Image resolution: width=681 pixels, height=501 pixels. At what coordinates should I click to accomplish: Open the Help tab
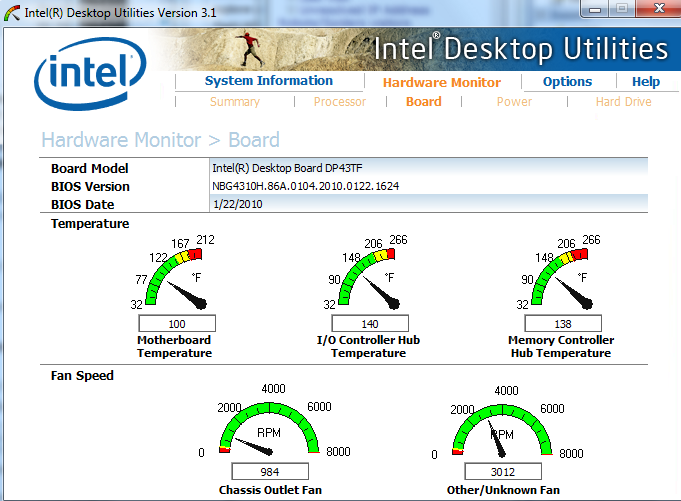coord(646,82)
